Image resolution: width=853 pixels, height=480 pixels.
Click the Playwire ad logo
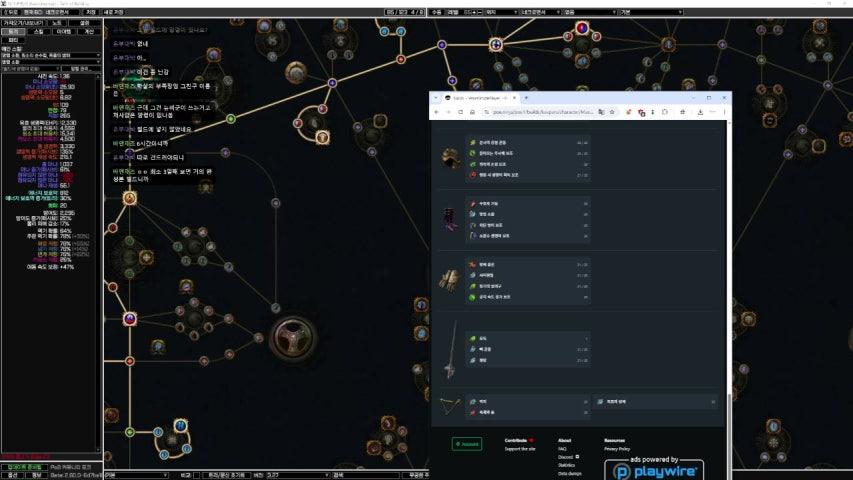tap(654, 470)
